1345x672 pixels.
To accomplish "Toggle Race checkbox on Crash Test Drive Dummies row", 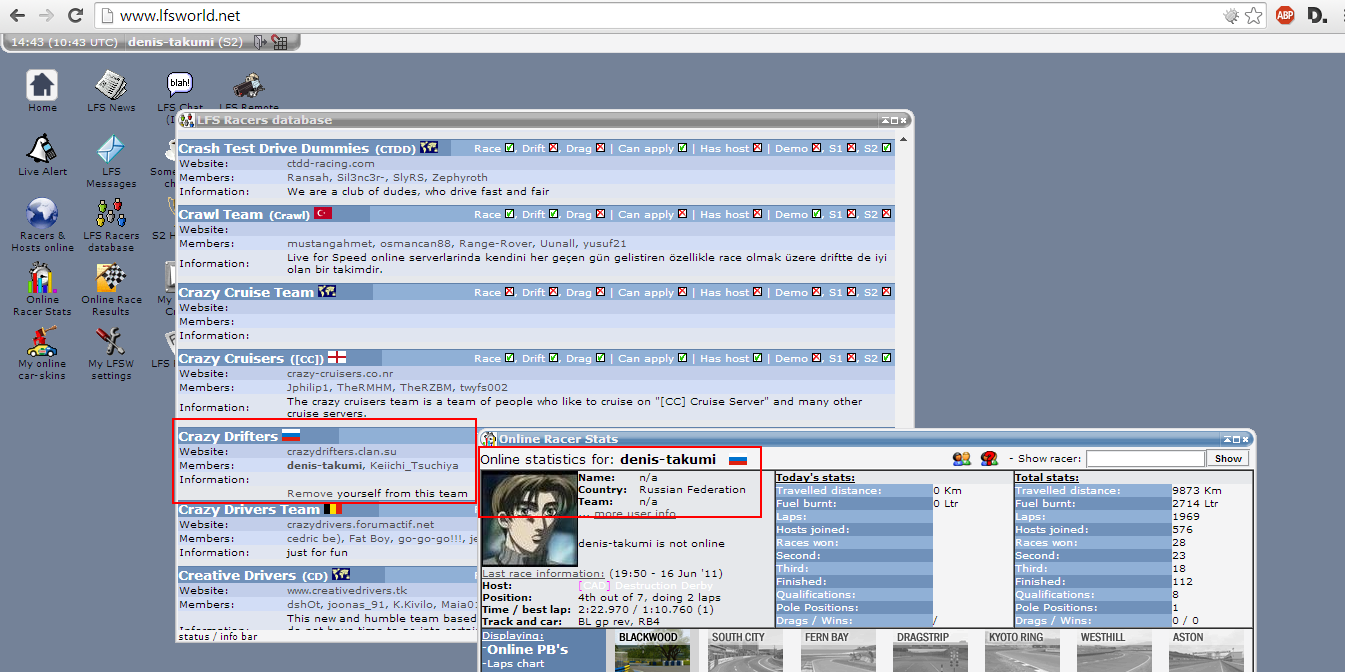I will (x=510, y=148).
